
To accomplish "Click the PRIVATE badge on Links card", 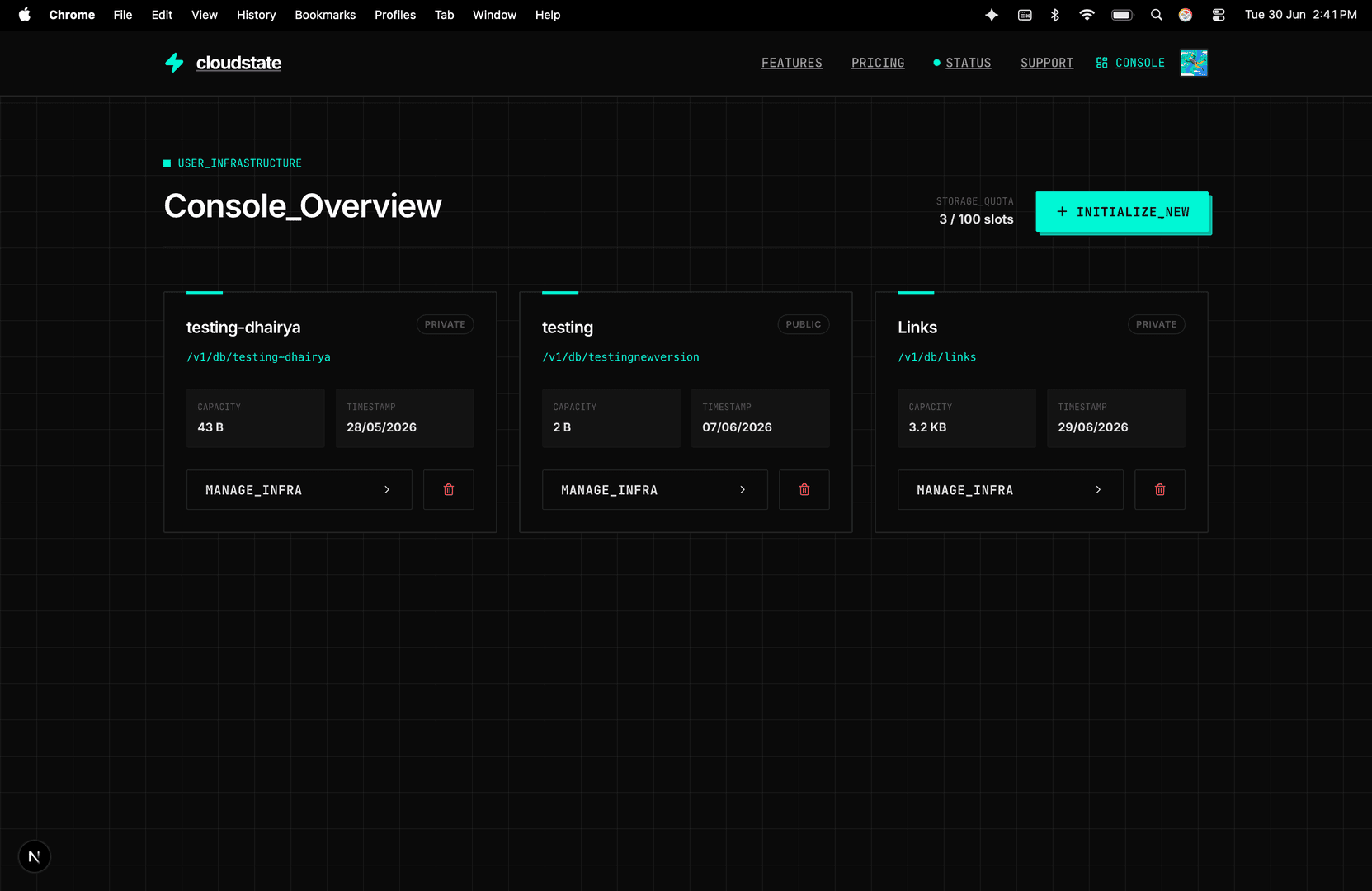I will pyautogui.click(x=1157, y=324).
